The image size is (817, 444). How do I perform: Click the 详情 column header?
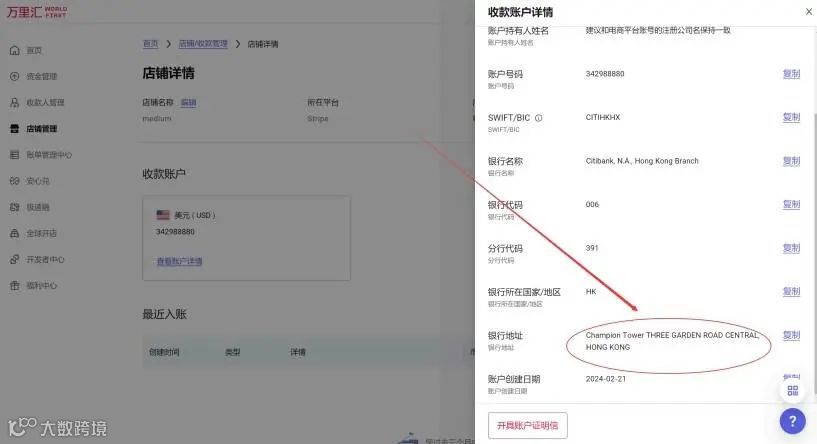(298, 352)
